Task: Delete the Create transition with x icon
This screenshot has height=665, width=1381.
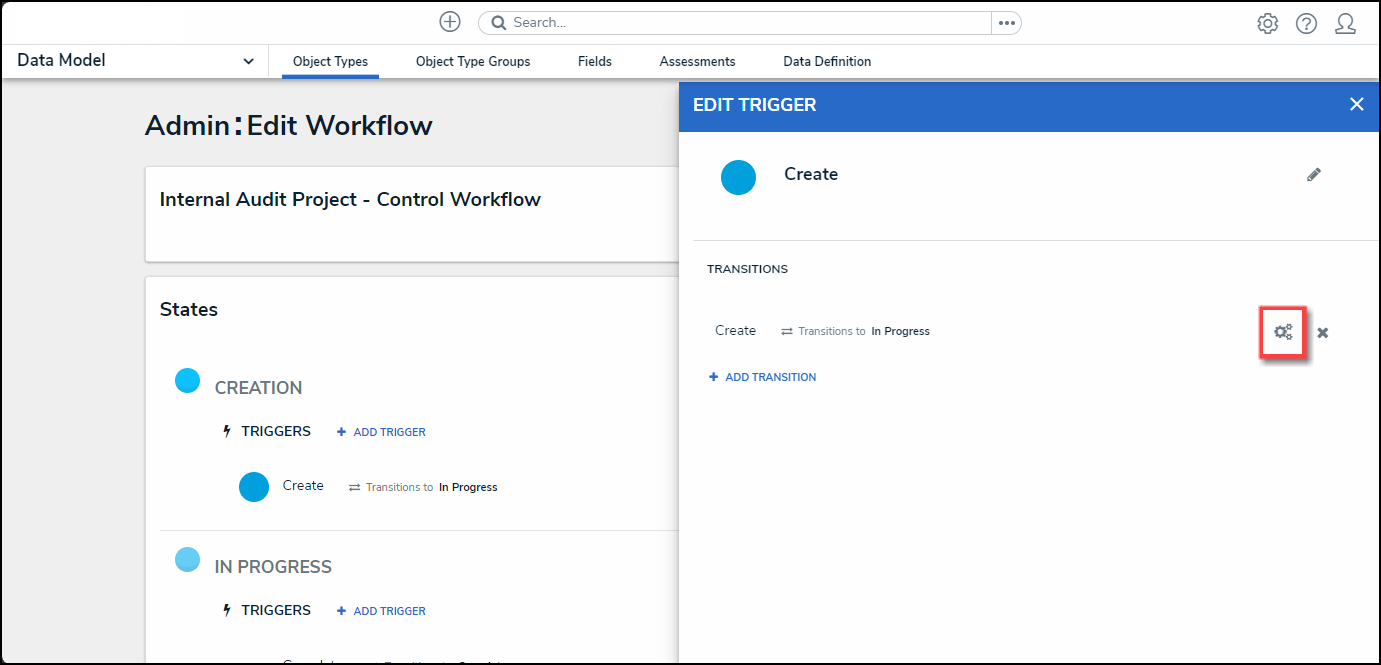Action: pyautogui.click(x=1322, y=333)
